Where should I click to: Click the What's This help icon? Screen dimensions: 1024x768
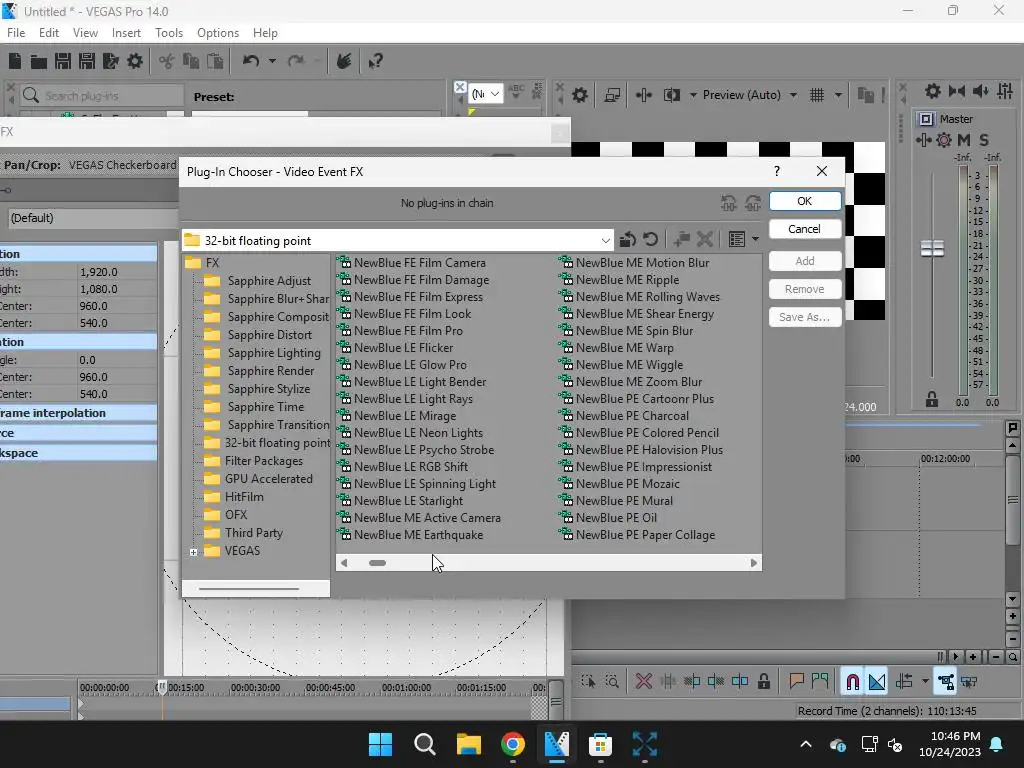point(375,61)
